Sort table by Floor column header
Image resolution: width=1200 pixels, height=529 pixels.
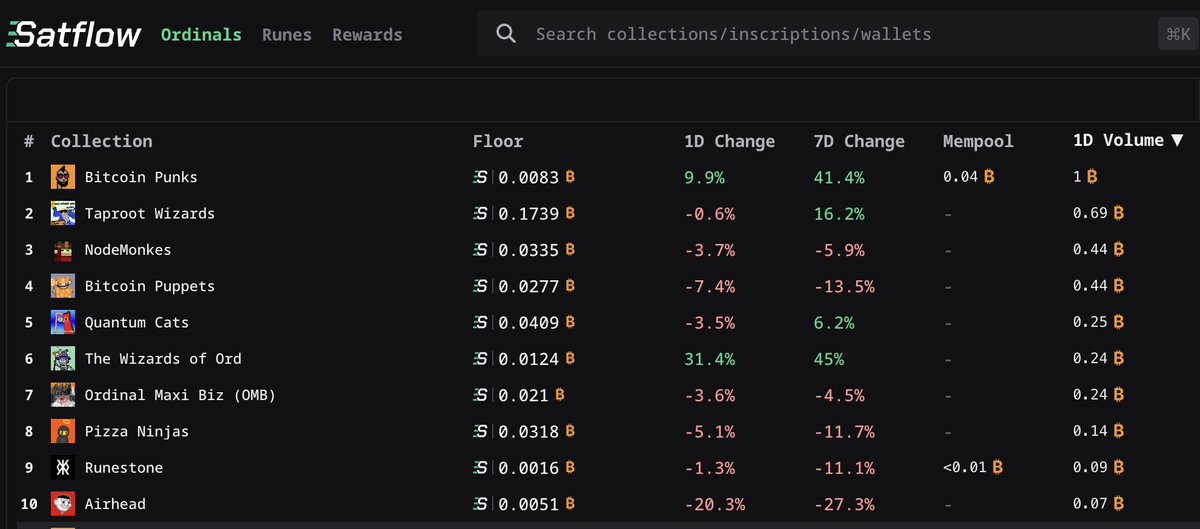click(498, 141)
